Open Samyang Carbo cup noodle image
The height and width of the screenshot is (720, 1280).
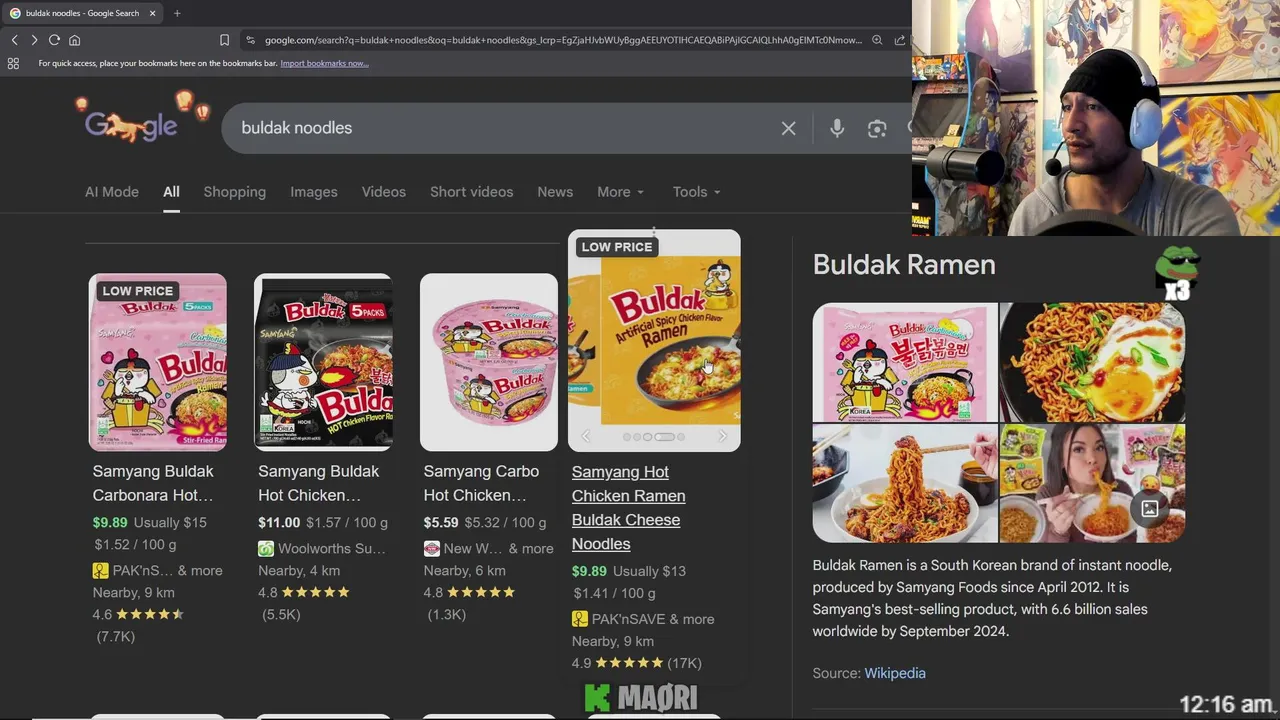tap(489, 362)
